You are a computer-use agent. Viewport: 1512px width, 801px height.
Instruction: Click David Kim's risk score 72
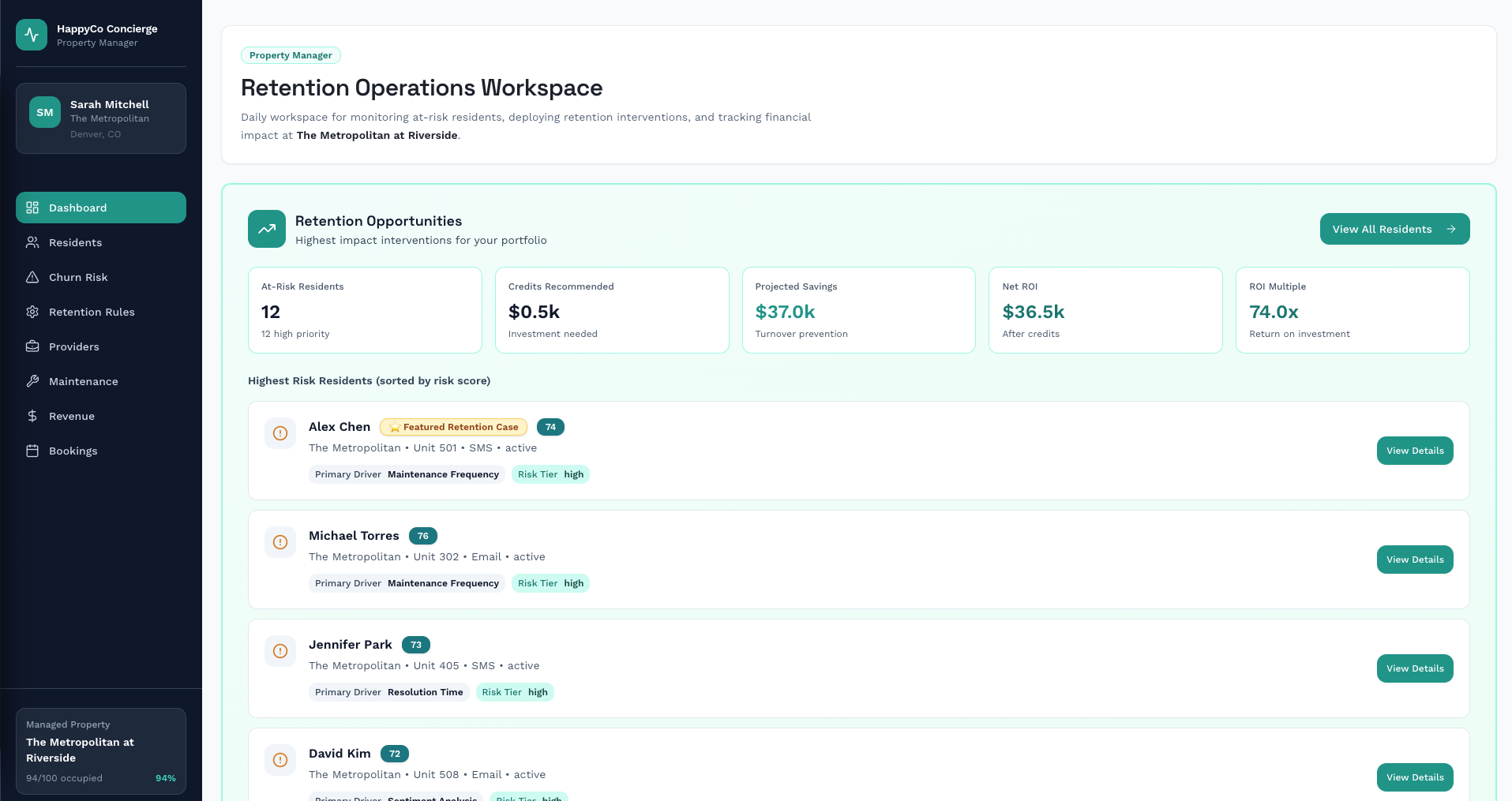click(395, 754)
